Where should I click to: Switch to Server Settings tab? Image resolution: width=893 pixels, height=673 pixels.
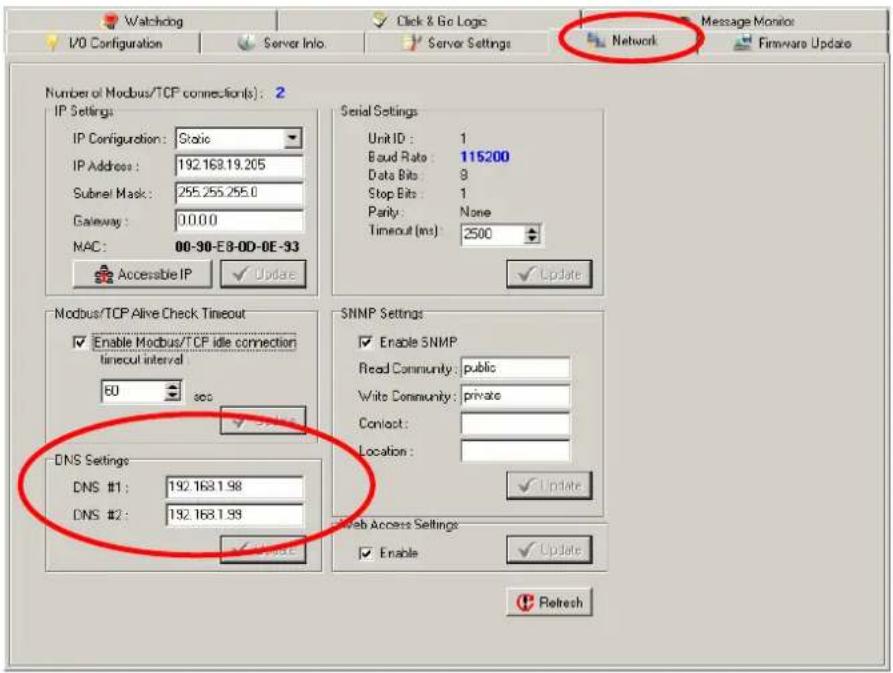(x=457, y=43)
